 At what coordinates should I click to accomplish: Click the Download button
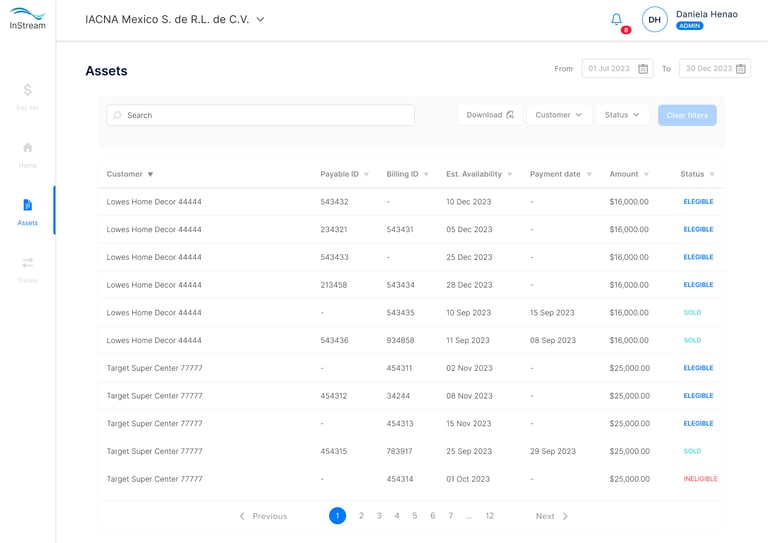click(x=490, y=115)
